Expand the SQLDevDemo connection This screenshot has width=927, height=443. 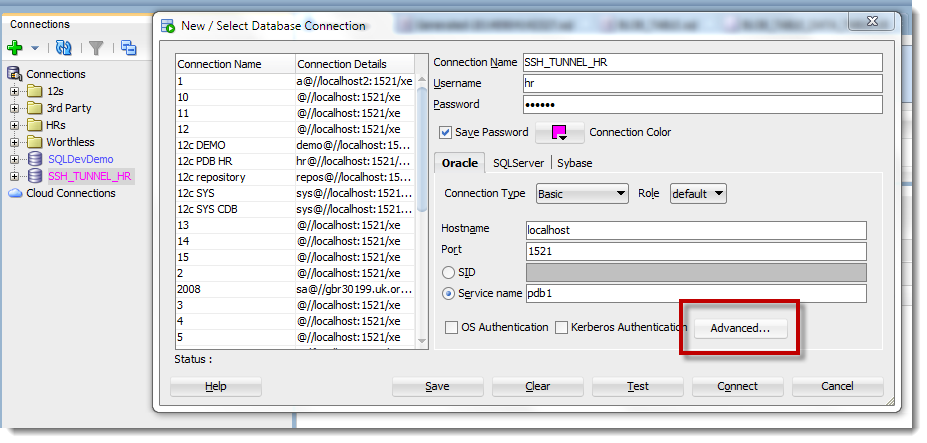pyautogui.click(x=15, y=160)
